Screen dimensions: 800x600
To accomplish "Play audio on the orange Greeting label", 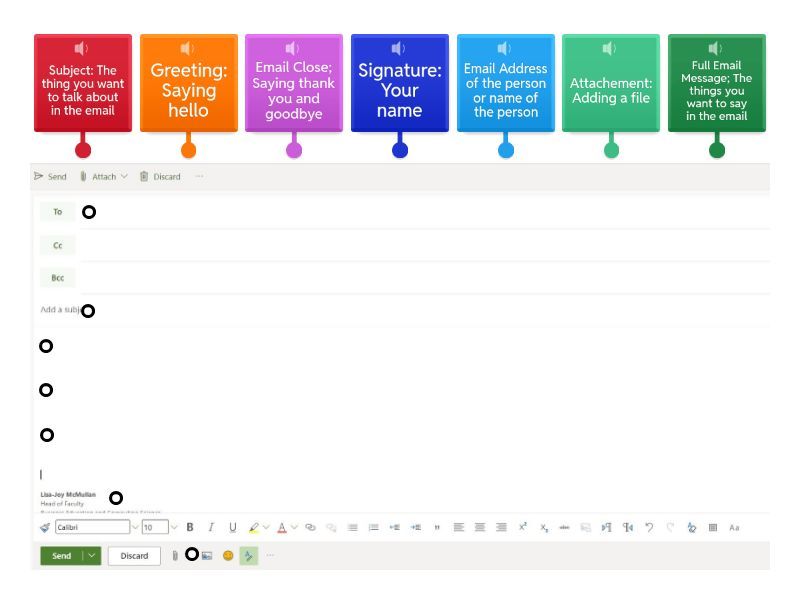I will (x=188, y=48).
